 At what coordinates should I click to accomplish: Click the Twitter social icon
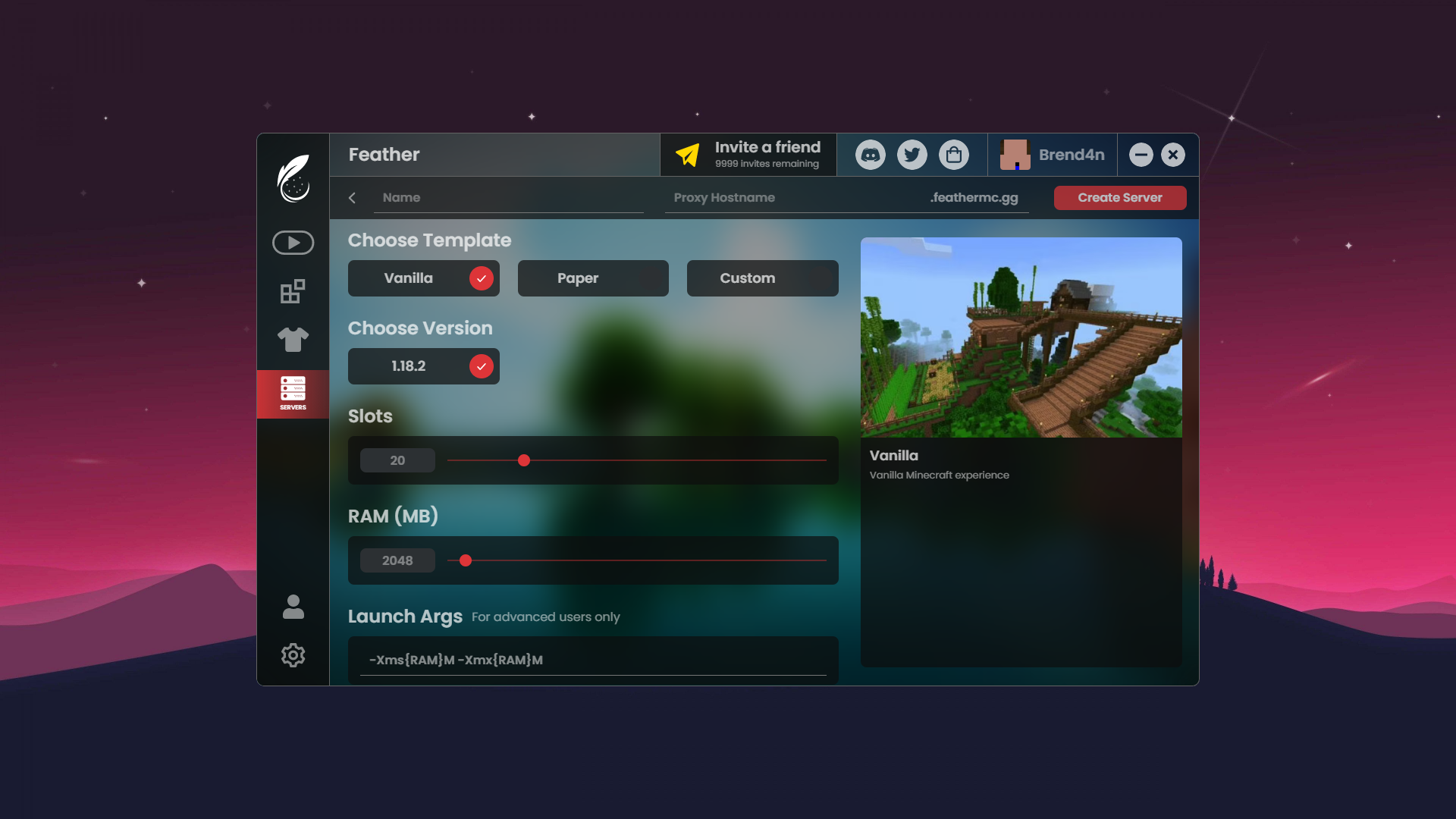click(912, 154)
